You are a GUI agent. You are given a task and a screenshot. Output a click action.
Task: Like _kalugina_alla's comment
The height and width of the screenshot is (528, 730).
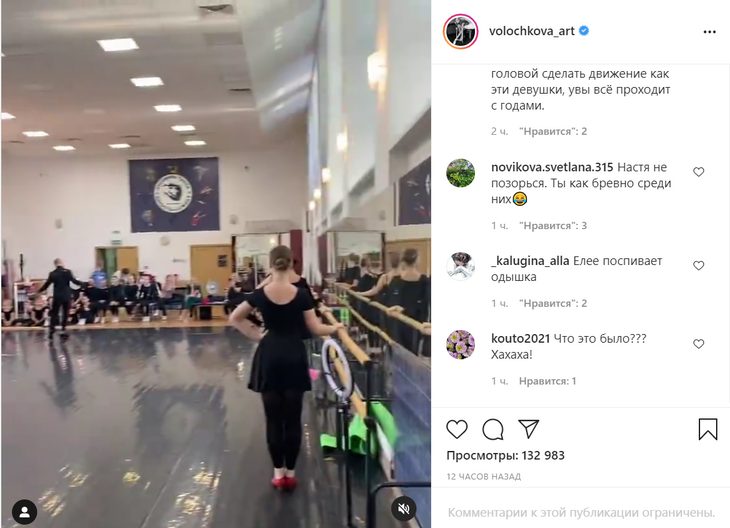coord(698,265)
